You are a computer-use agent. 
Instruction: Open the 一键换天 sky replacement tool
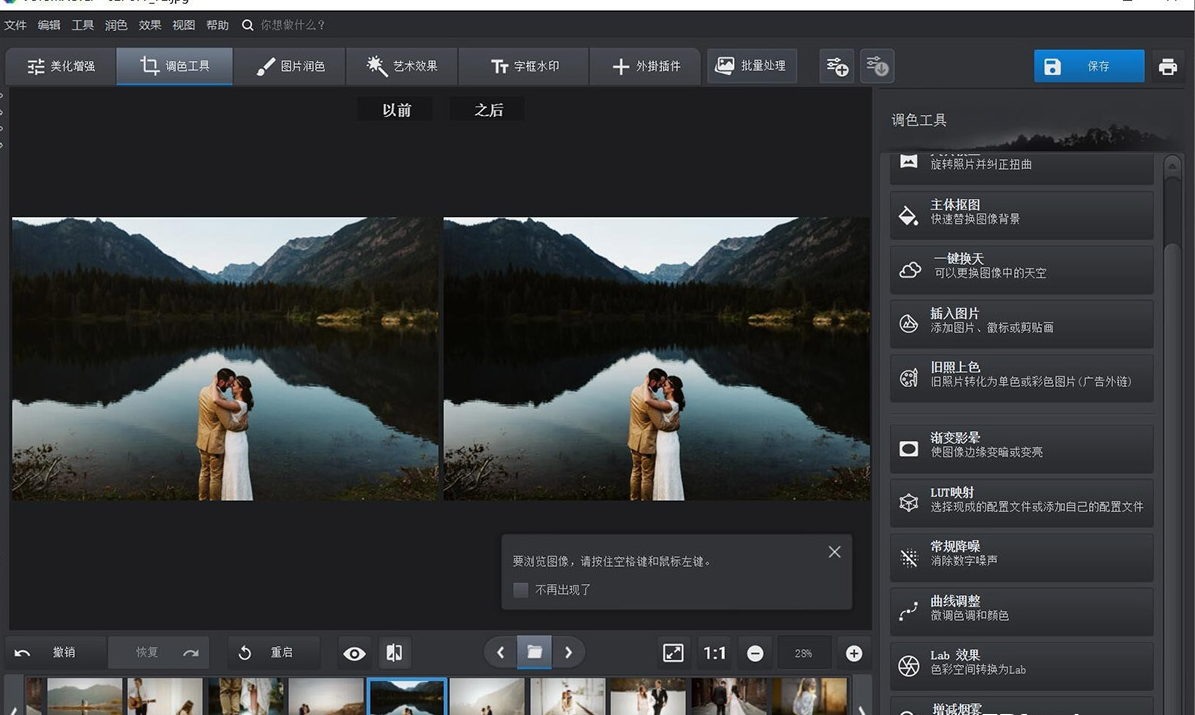pos(1021,269)
